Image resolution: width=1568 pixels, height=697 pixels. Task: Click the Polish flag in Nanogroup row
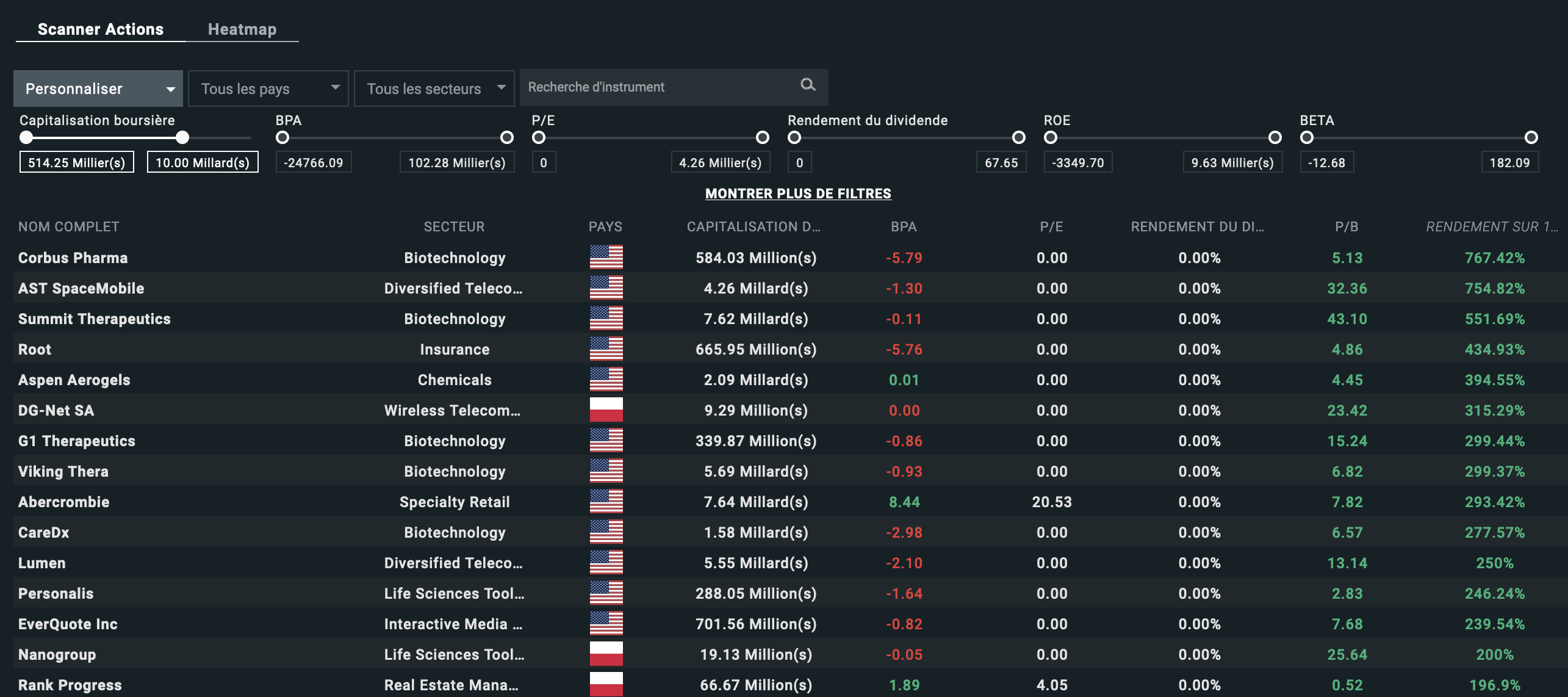[606, 654]
